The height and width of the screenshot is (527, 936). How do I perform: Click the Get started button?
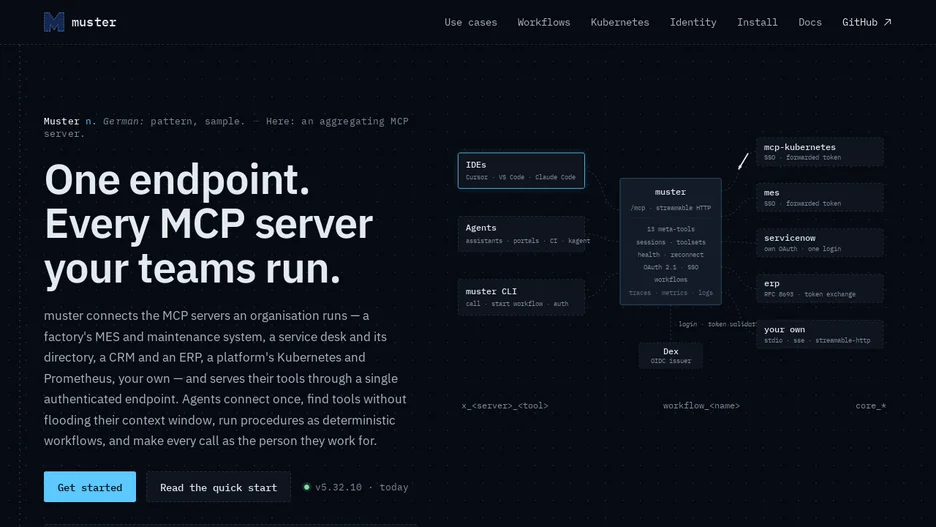click(90, 487)
